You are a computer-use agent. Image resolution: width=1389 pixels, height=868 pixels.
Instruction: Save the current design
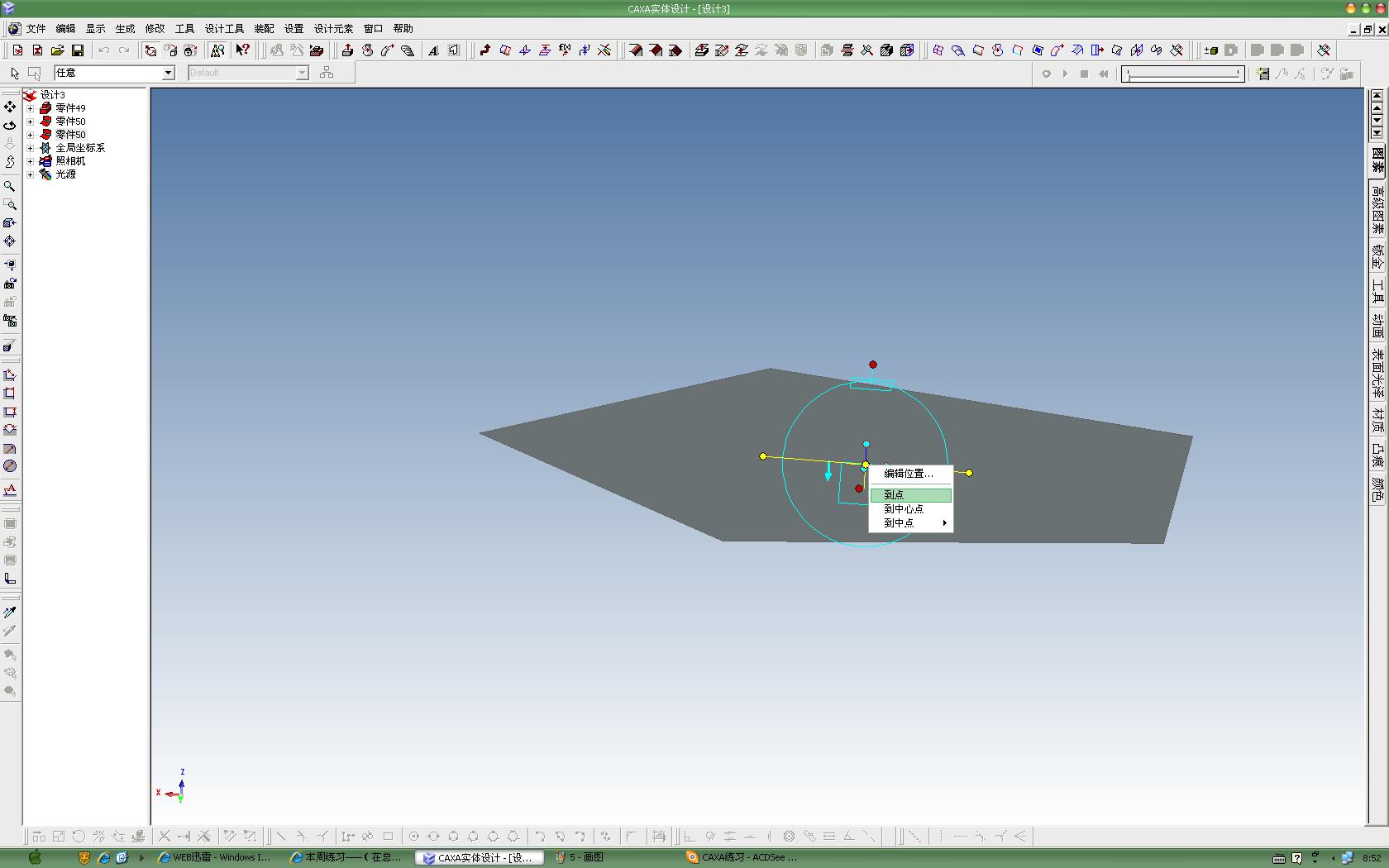[x=78, y=50]
